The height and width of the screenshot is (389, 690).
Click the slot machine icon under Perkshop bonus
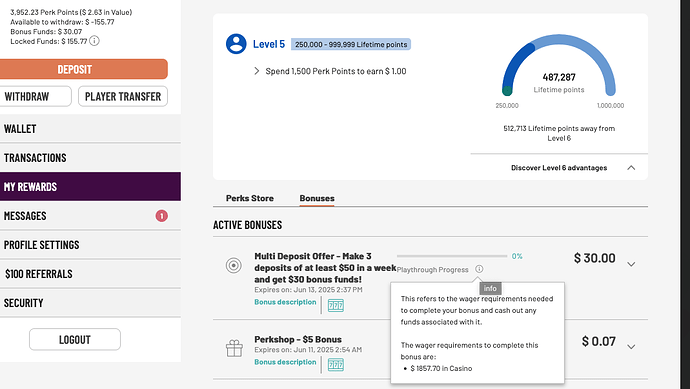point(336,365)
